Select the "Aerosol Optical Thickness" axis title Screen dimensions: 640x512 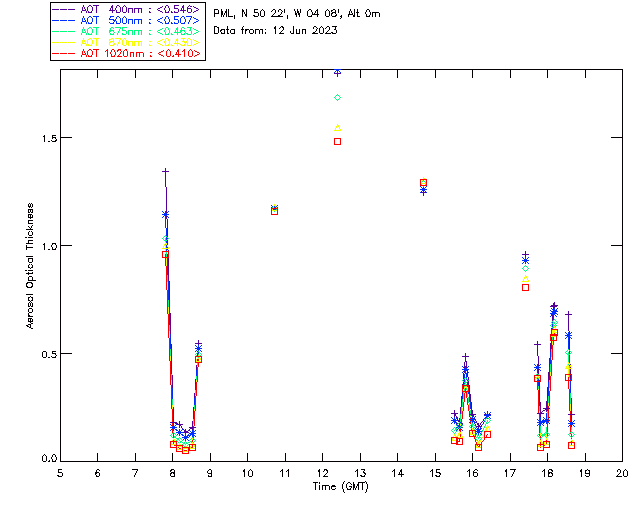pyautogui.click(x=31, y=266)
